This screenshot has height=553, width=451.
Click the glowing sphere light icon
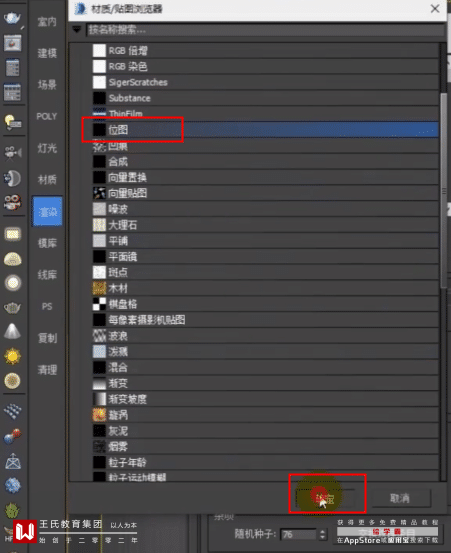[12, 283]
